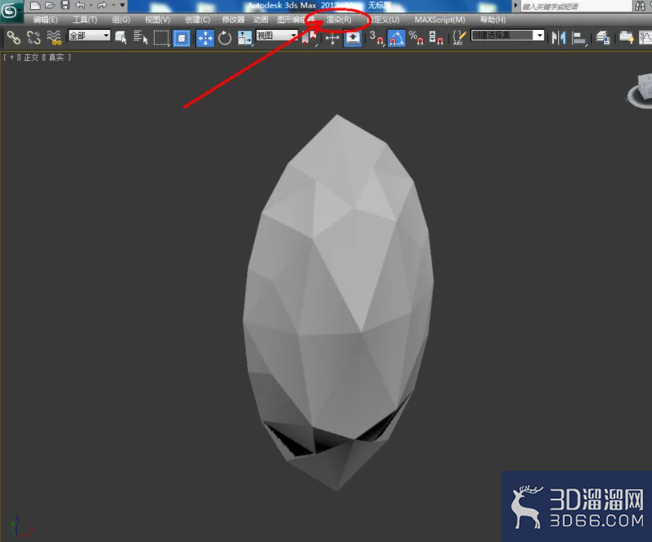Expand the InfoCenter arrow beside search box
Screen dimensions: 652x542
click(516, 6)
